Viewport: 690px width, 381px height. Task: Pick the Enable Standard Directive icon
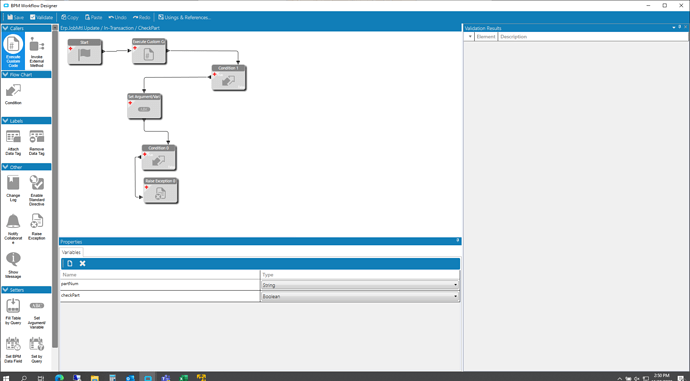tap(37, 190)
